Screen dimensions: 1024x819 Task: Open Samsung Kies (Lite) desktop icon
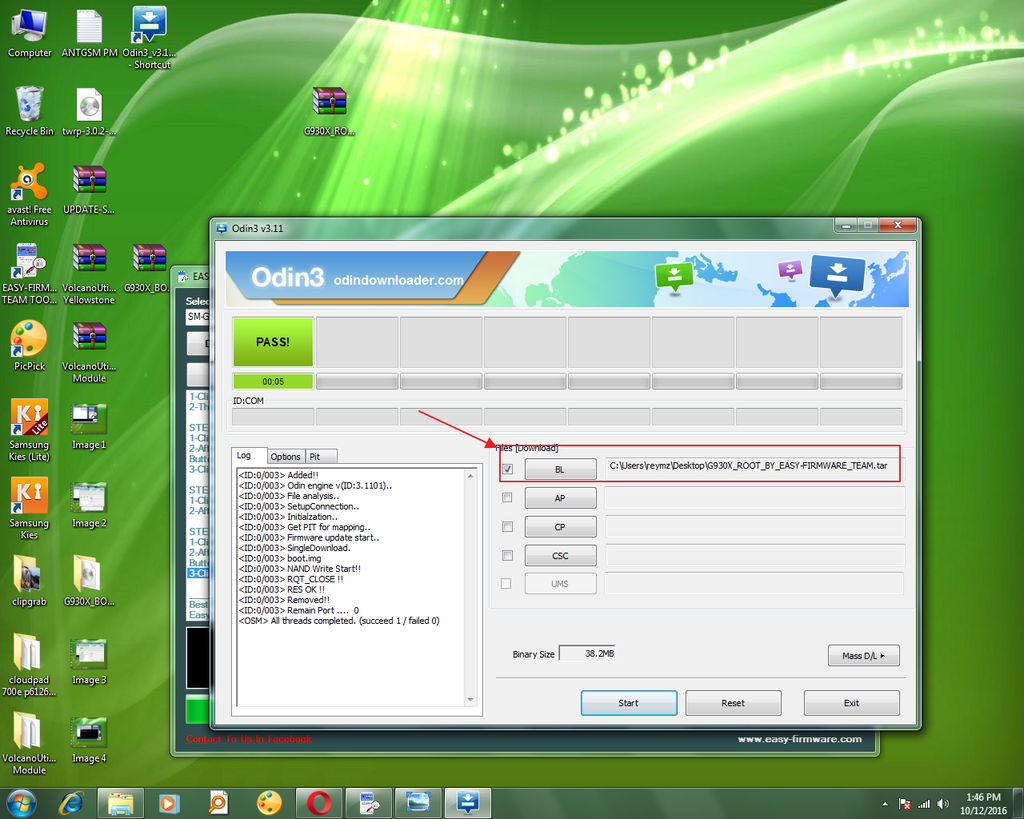pos(29,418)
